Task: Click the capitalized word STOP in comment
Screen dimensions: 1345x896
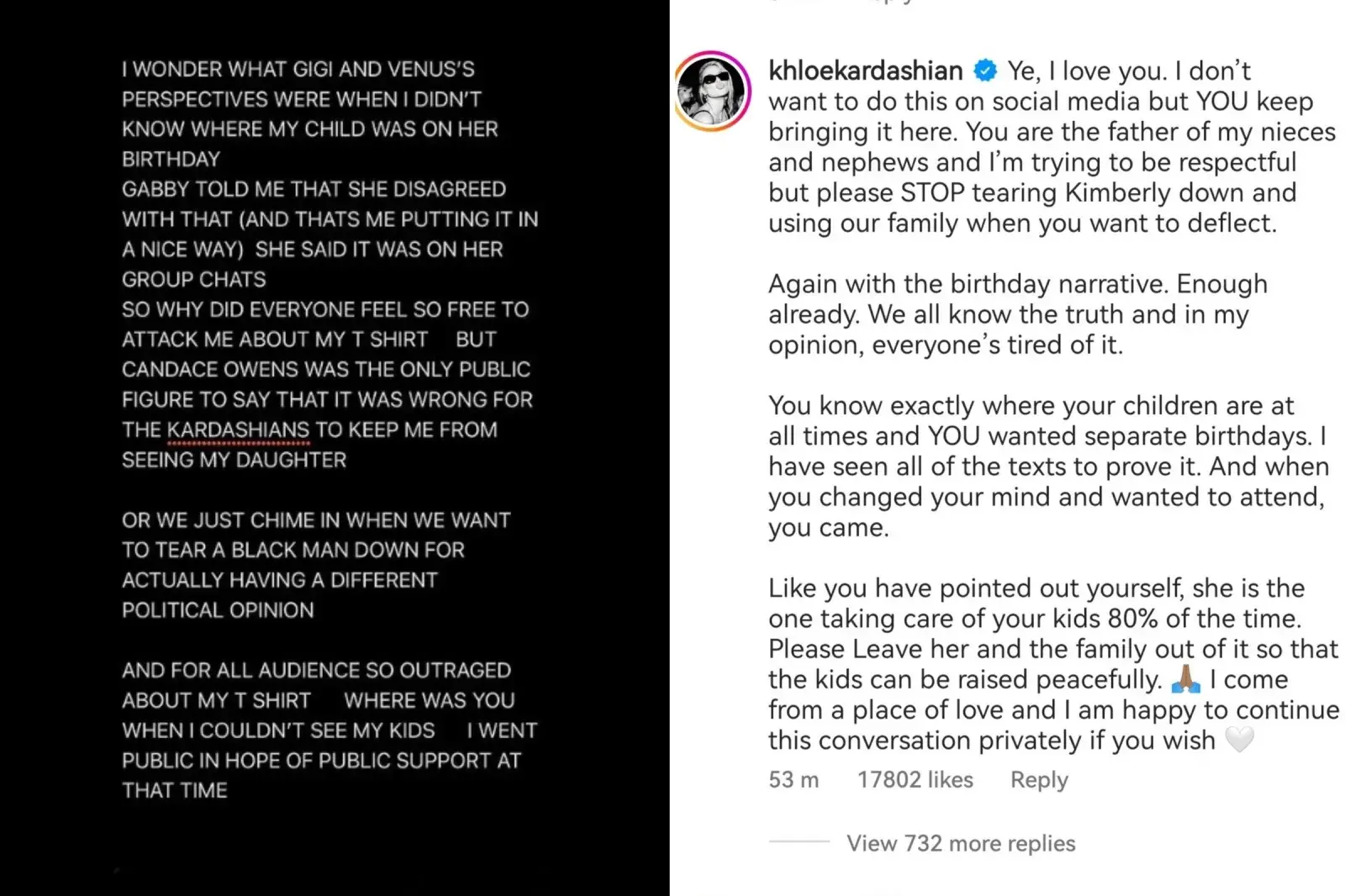Action: pos(933,192)
